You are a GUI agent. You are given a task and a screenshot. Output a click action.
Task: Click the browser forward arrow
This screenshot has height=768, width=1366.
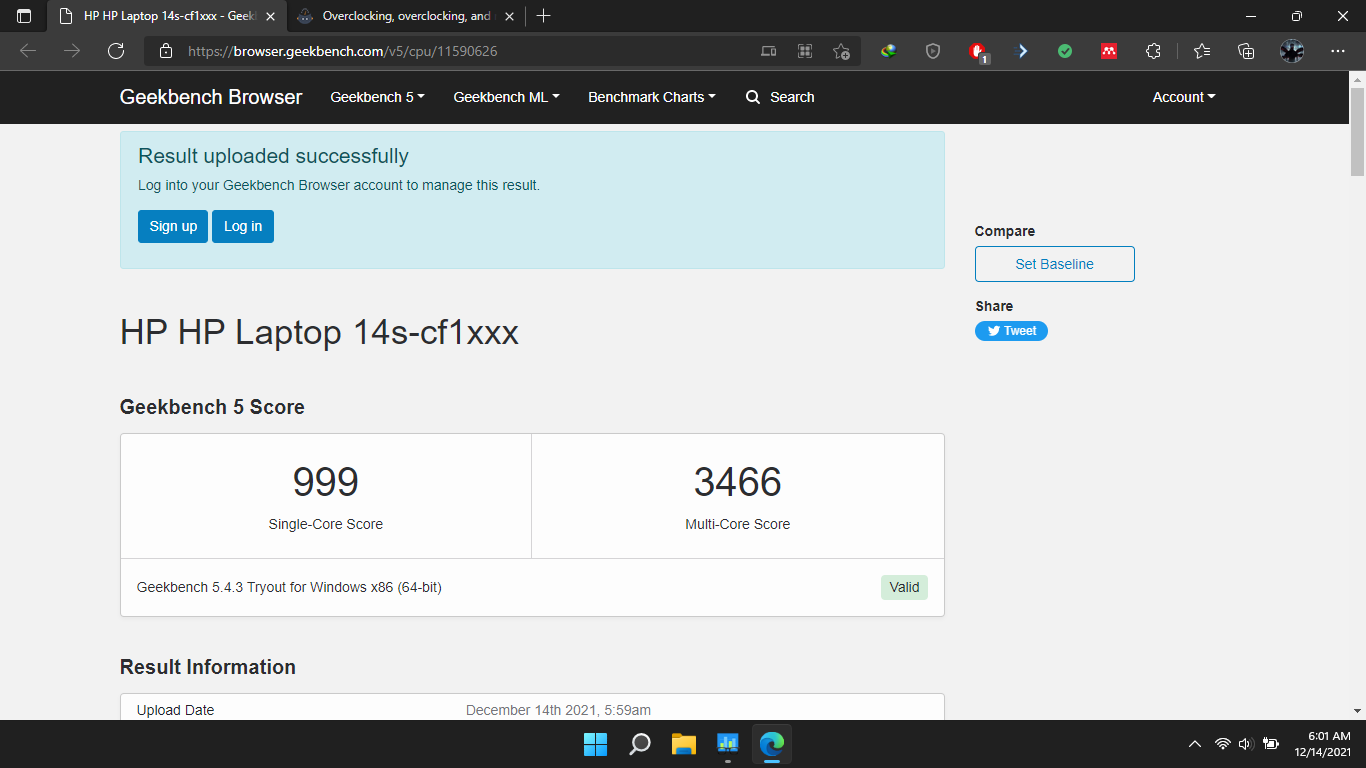point(72,51)
